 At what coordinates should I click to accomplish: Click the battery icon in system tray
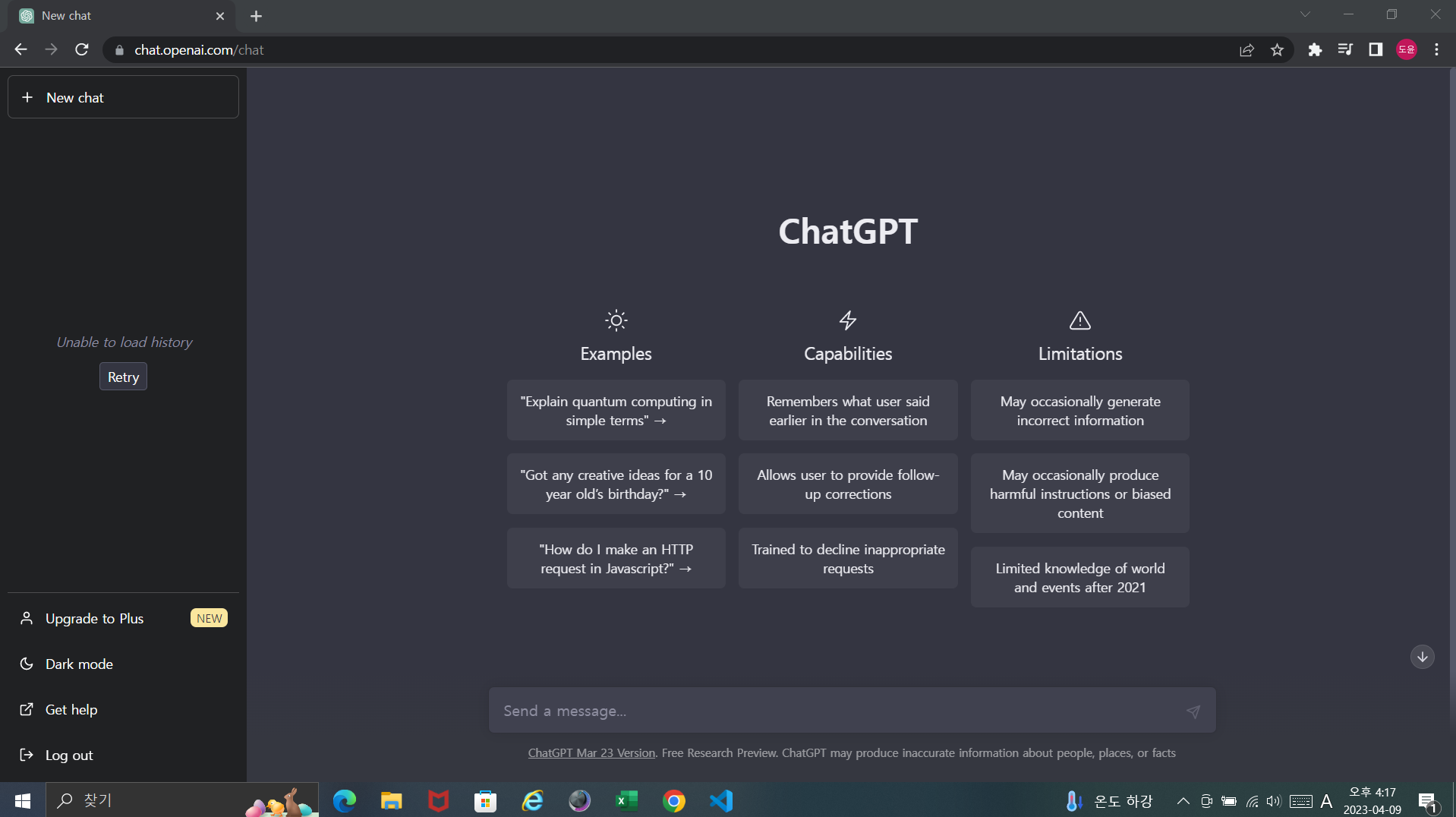[x=1229, y=801]
